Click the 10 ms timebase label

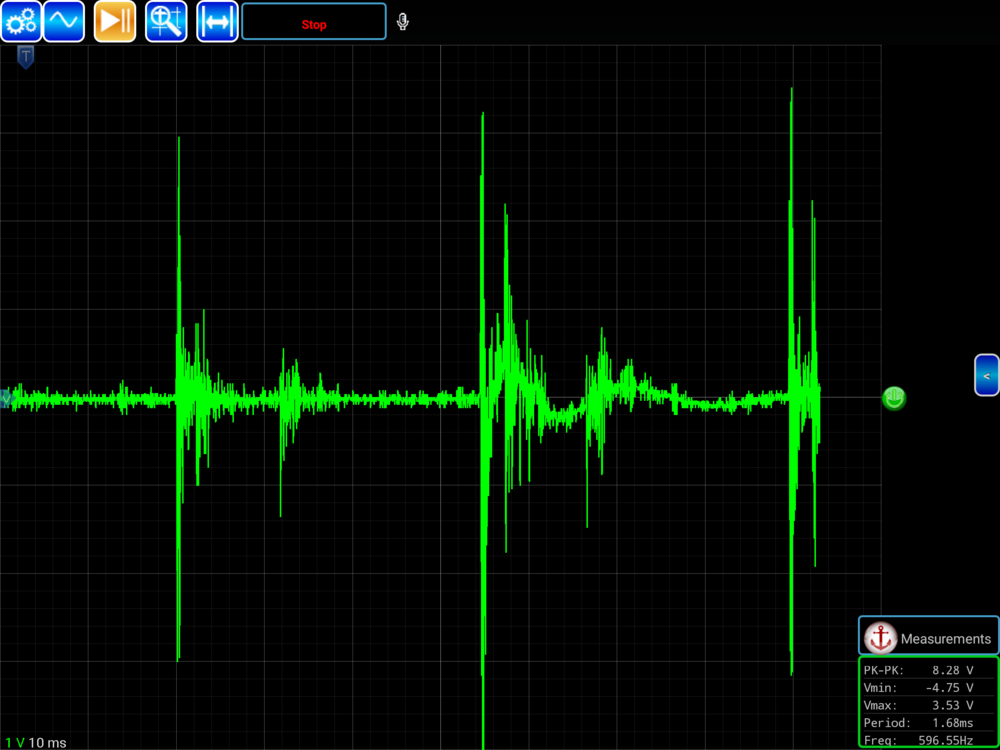(47, 742)
